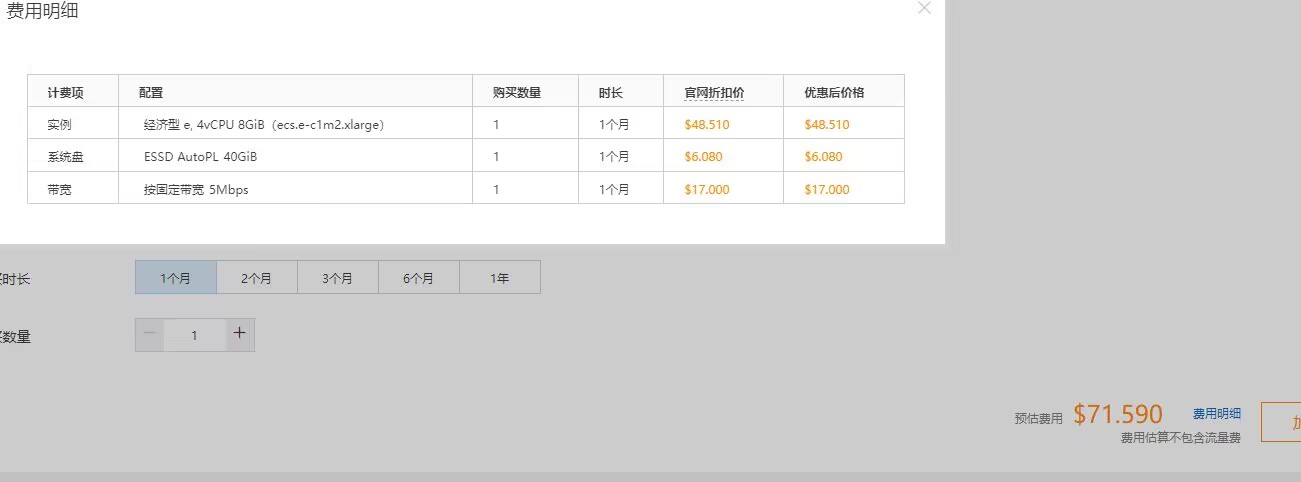Click the ESSD AutoPL 40GiB row
The height and width of the screenshot is (482, 1301).
pyautogui.click(x=194, y=157)
